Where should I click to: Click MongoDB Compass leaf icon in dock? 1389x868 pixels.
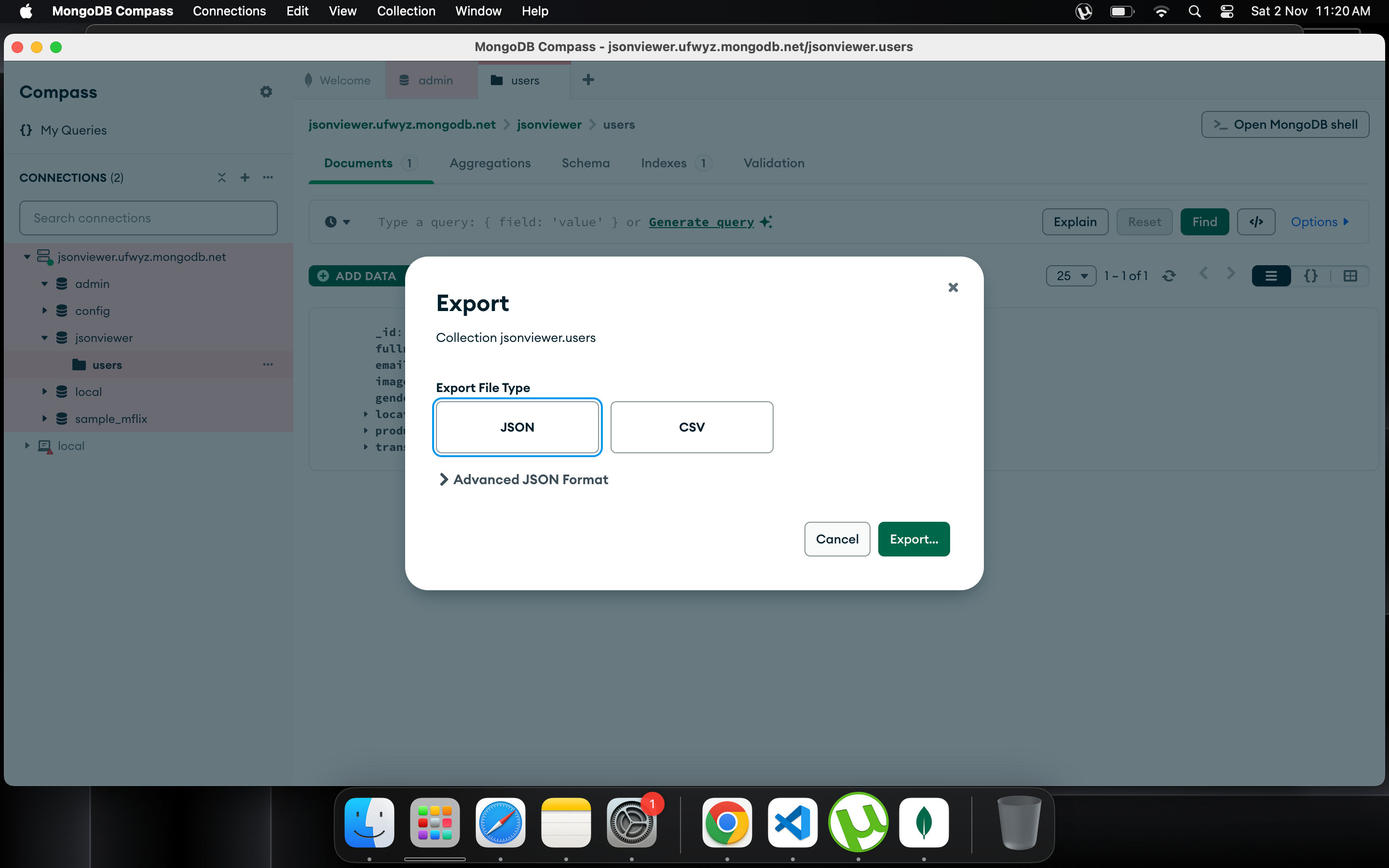[924, 823]
